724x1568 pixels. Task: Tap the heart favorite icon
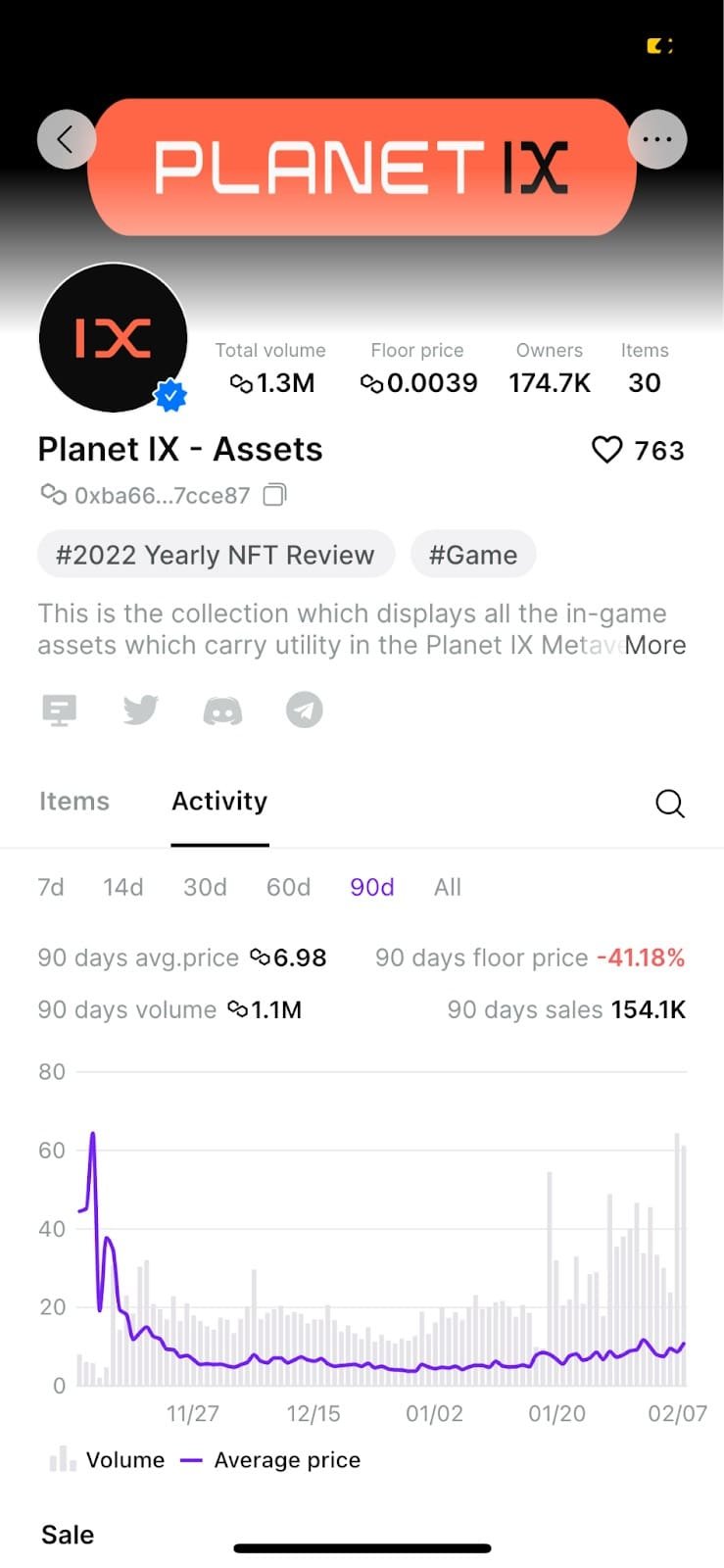pos(607,450)
